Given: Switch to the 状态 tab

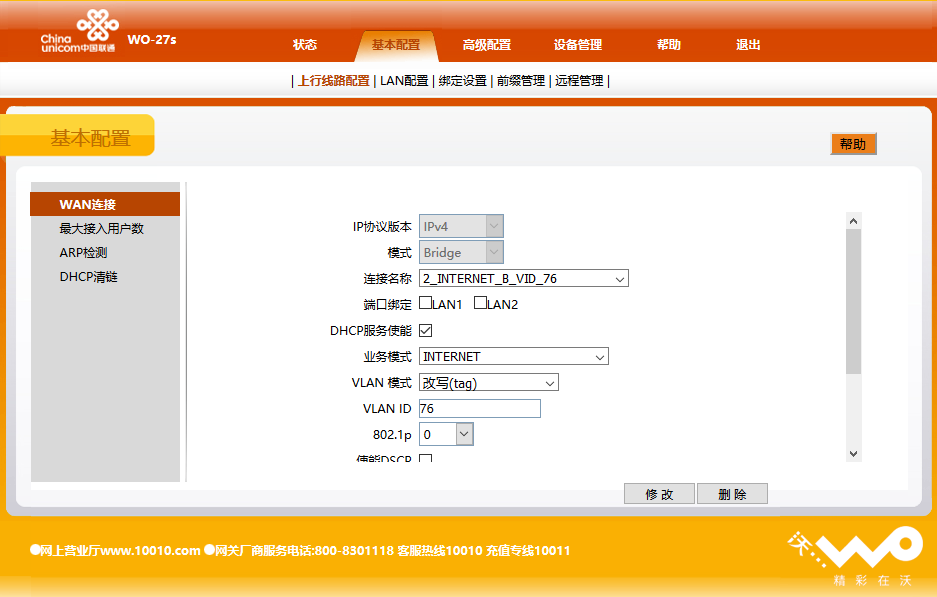Looking at the screenshot, I should pyautogui.click(x=305, y=45).
